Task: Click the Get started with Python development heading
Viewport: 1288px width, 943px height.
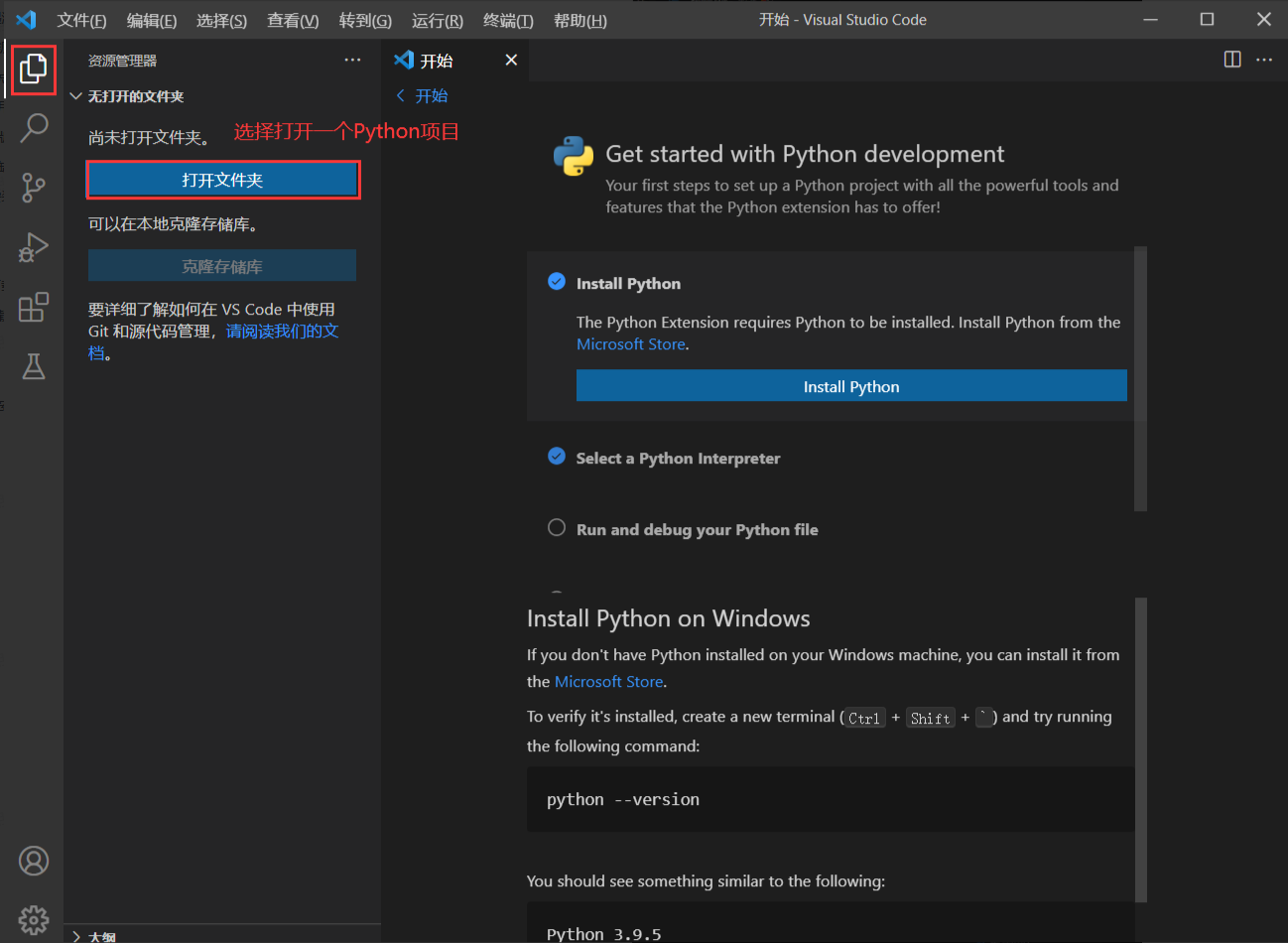Action: (x=805, y=154)
